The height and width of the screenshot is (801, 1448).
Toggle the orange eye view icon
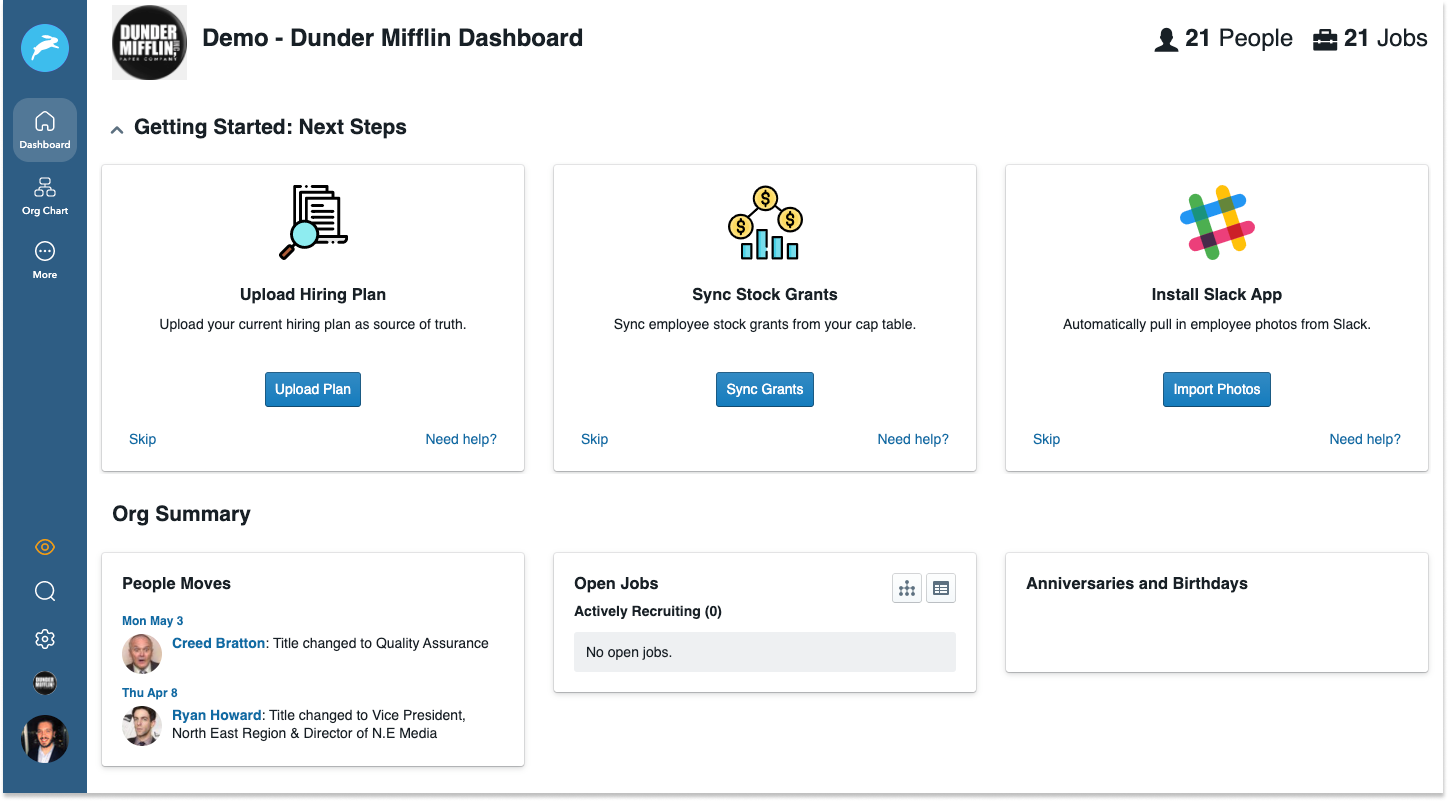click(45, 547)
